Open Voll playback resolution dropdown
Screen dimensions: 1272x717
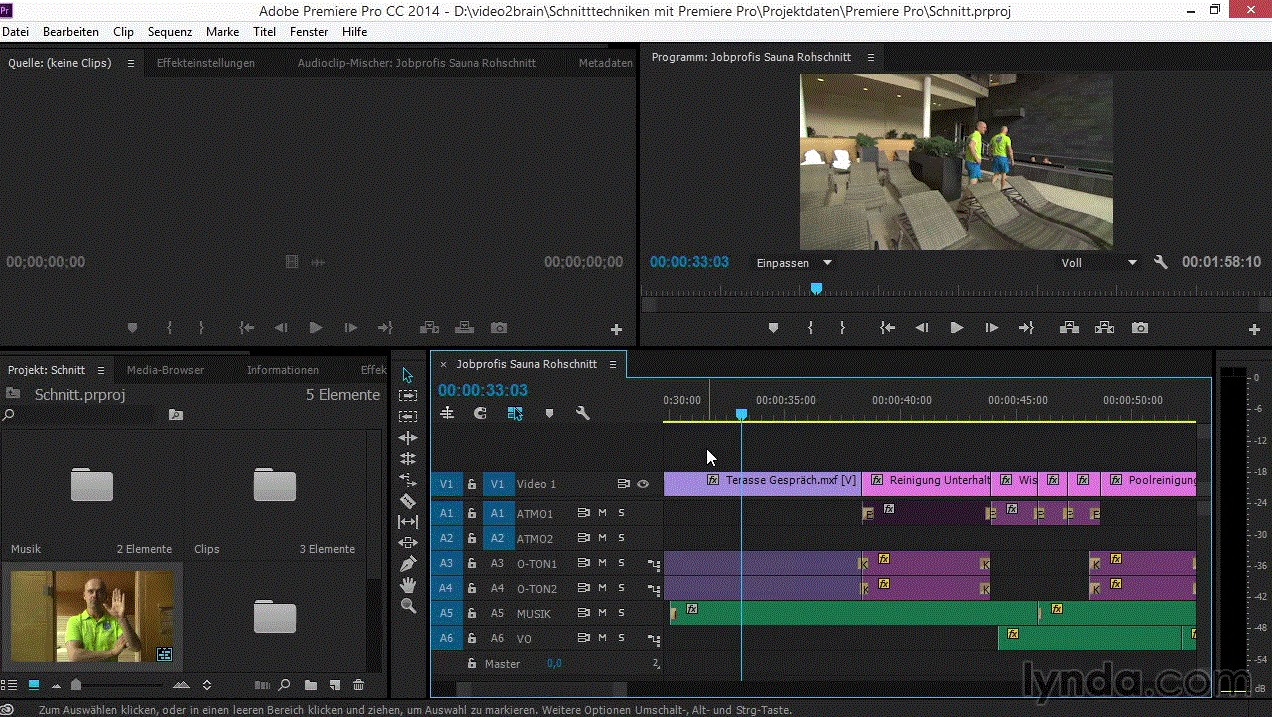1099,263
